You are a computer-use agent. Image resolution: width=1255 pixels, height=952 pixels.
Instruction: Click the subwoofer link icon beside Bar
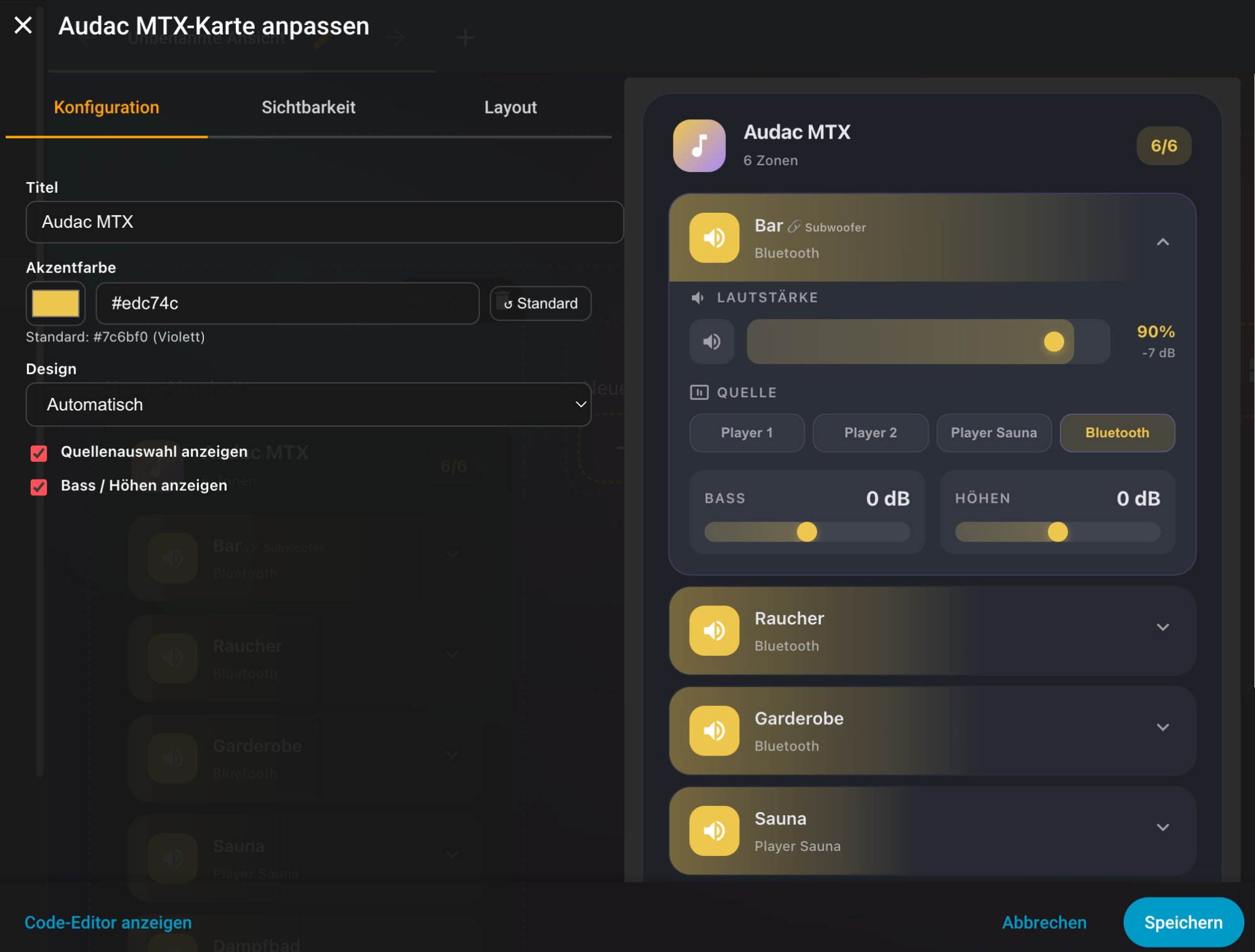coord(794,227)
